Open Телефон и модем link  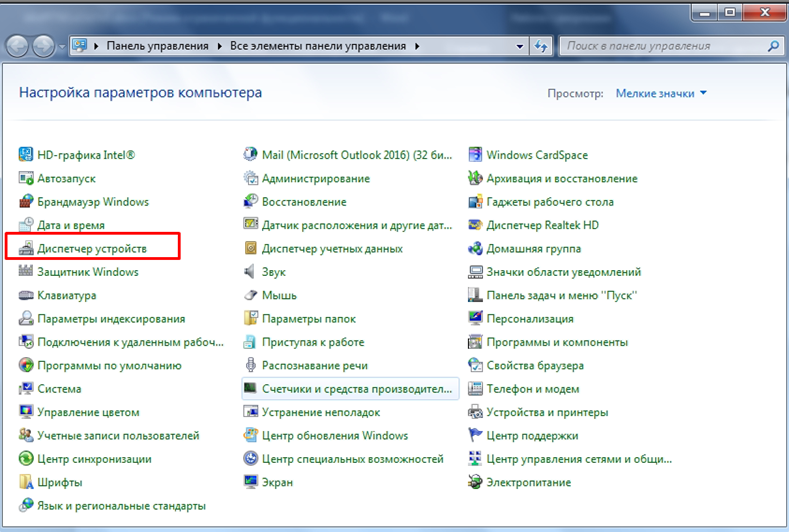pyautogui.click(x=533, y=389)
